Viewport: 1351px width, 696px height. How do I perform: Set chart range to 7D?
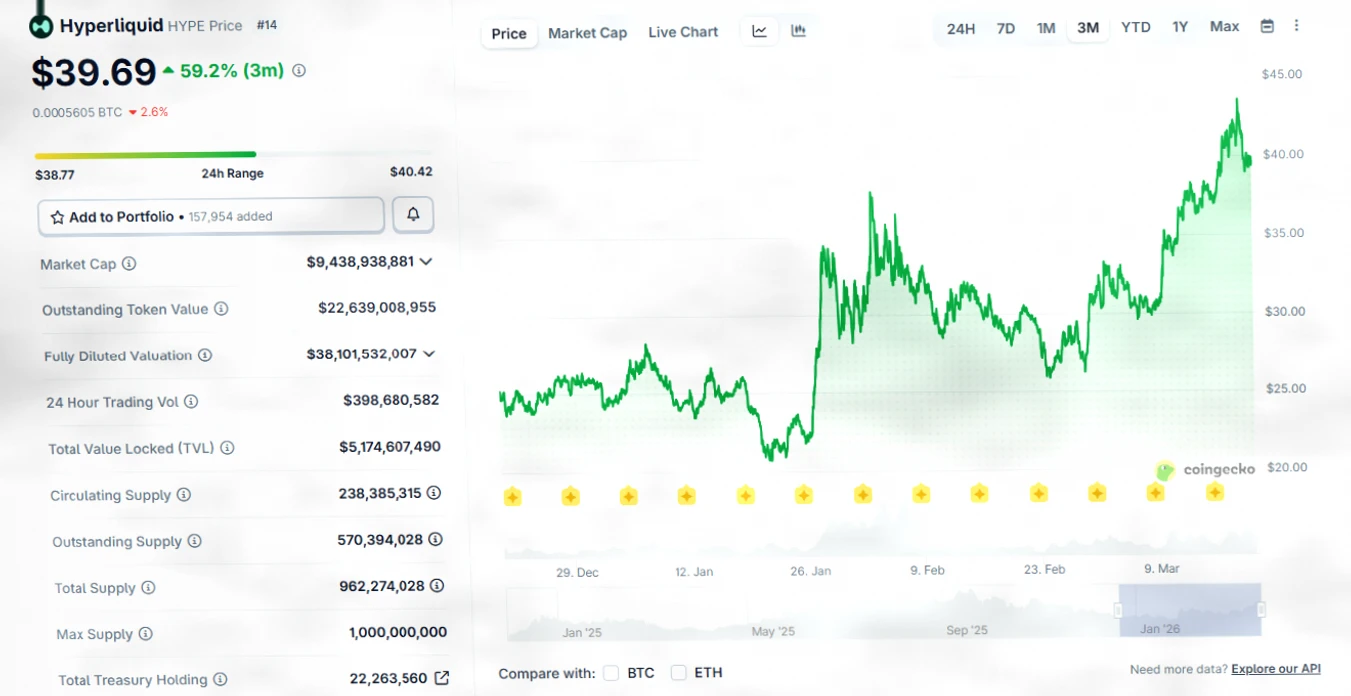point(1006,28)
